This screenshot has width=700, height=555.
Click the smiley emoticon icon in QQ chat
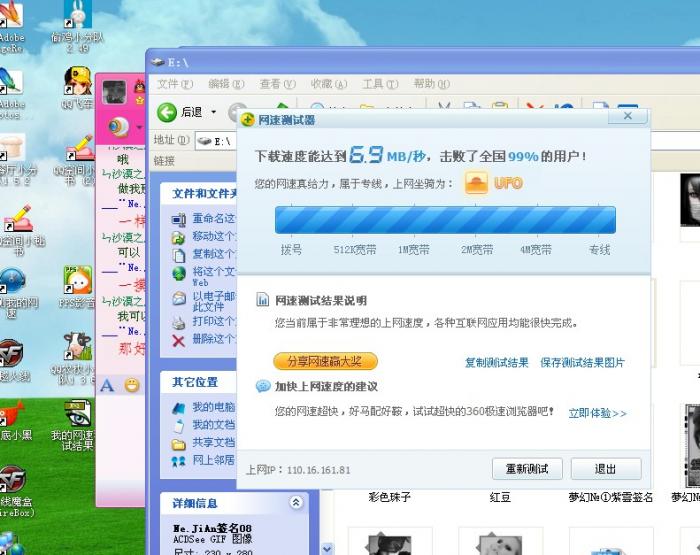pyautogui.click(x=132, y=385)
